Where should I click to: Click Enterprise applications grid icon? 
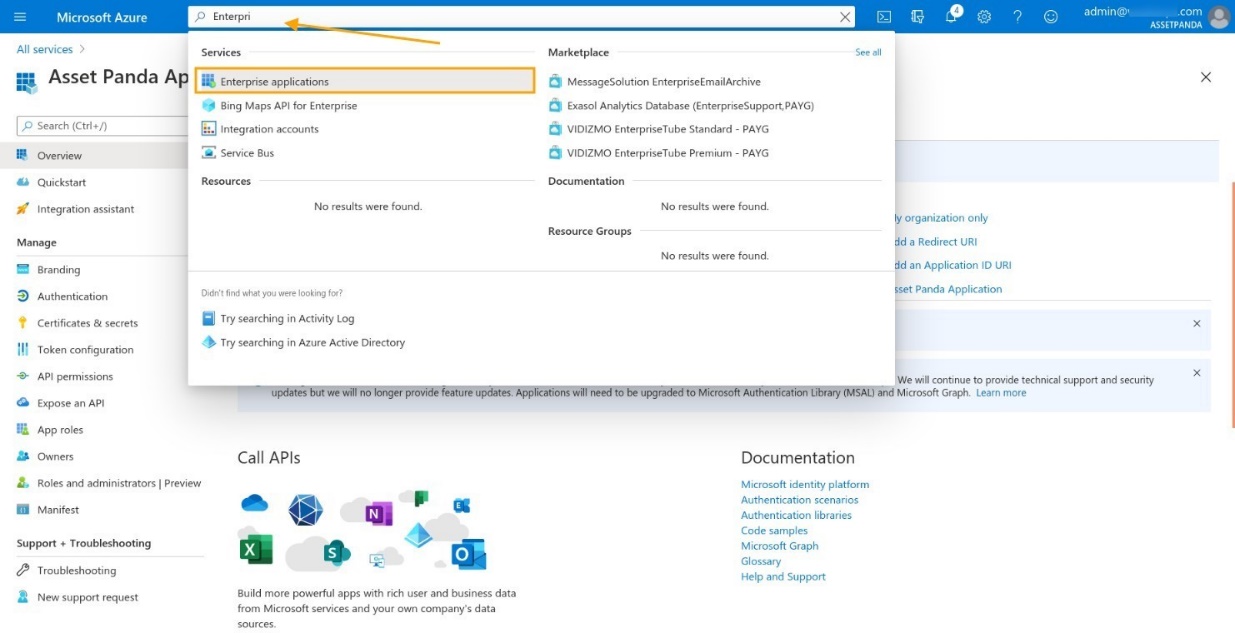[209, 81]
